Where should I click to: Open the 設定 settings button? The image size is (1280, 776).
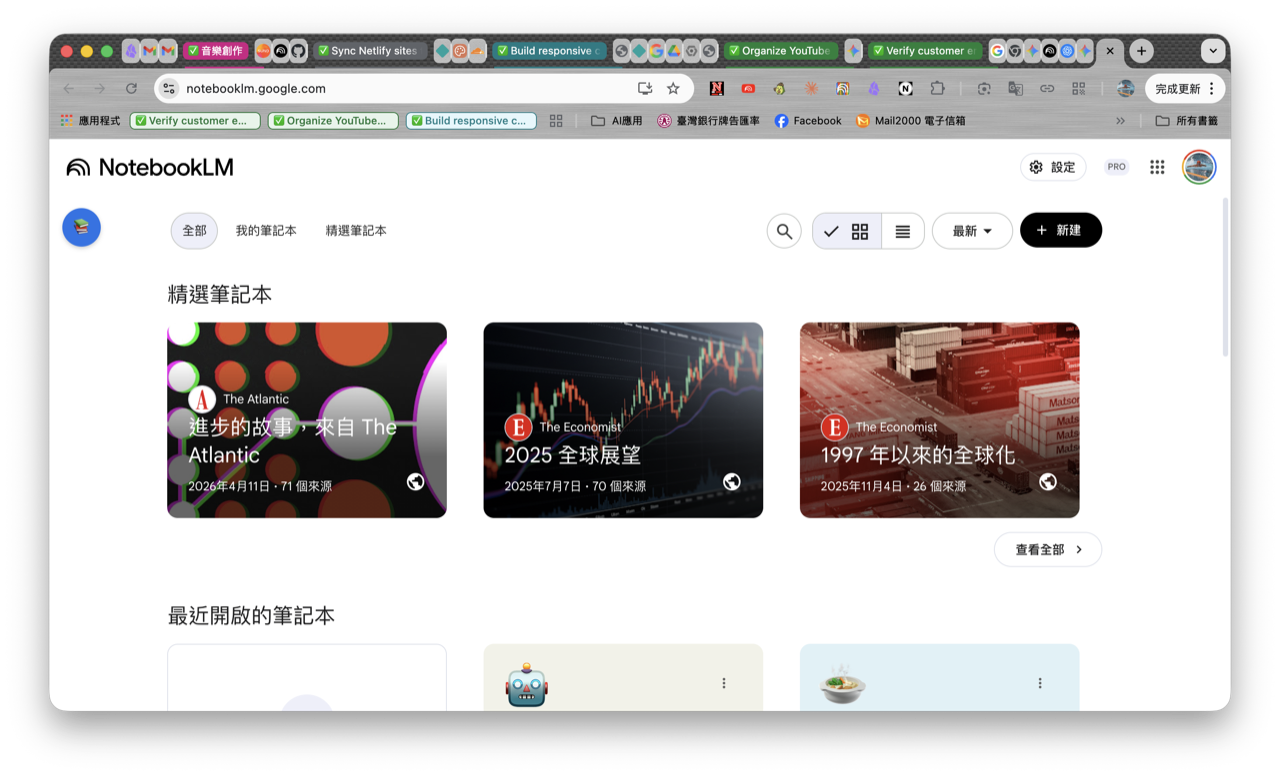click(1053, 167)
